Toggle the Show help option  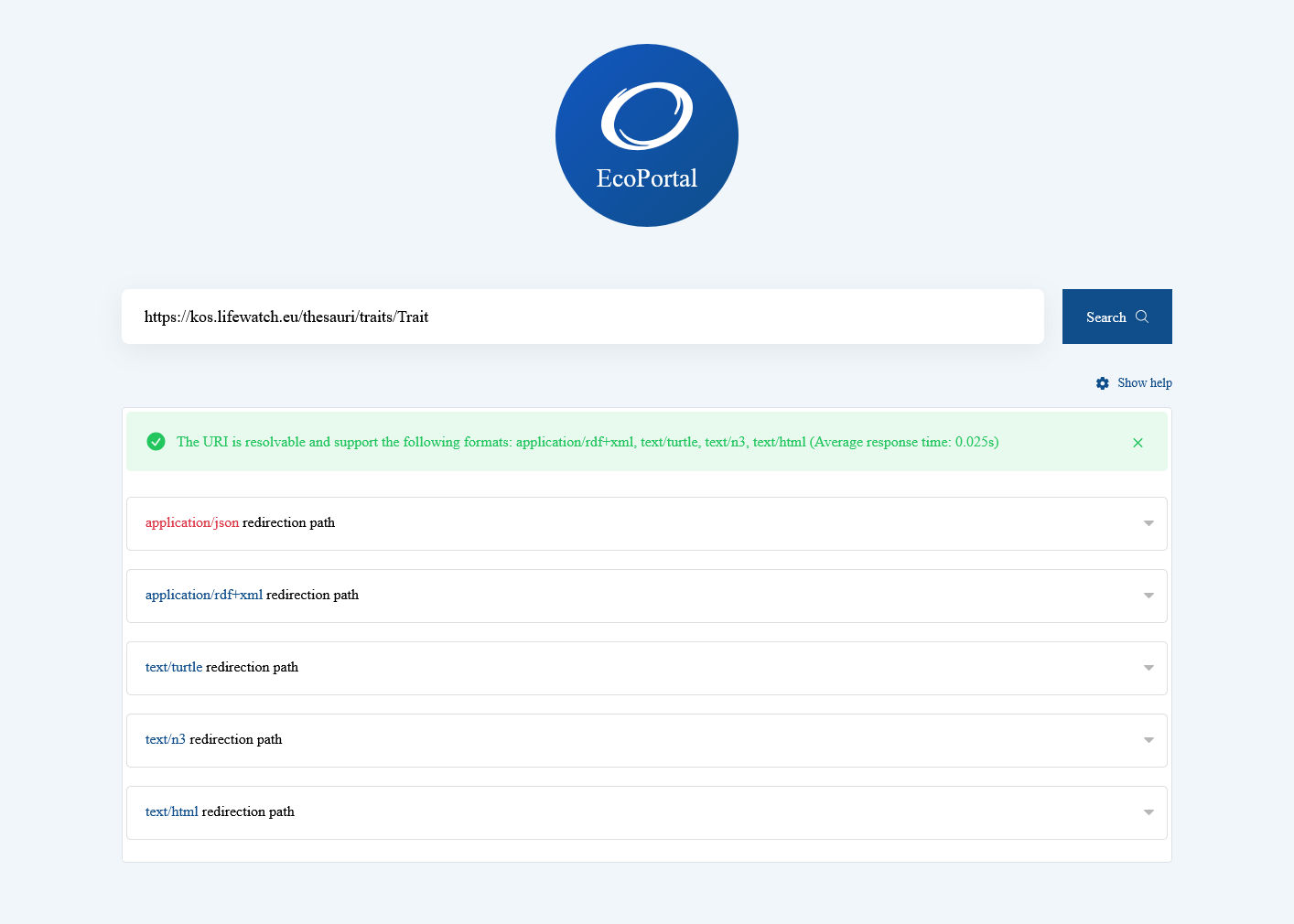click(1144, 383)
